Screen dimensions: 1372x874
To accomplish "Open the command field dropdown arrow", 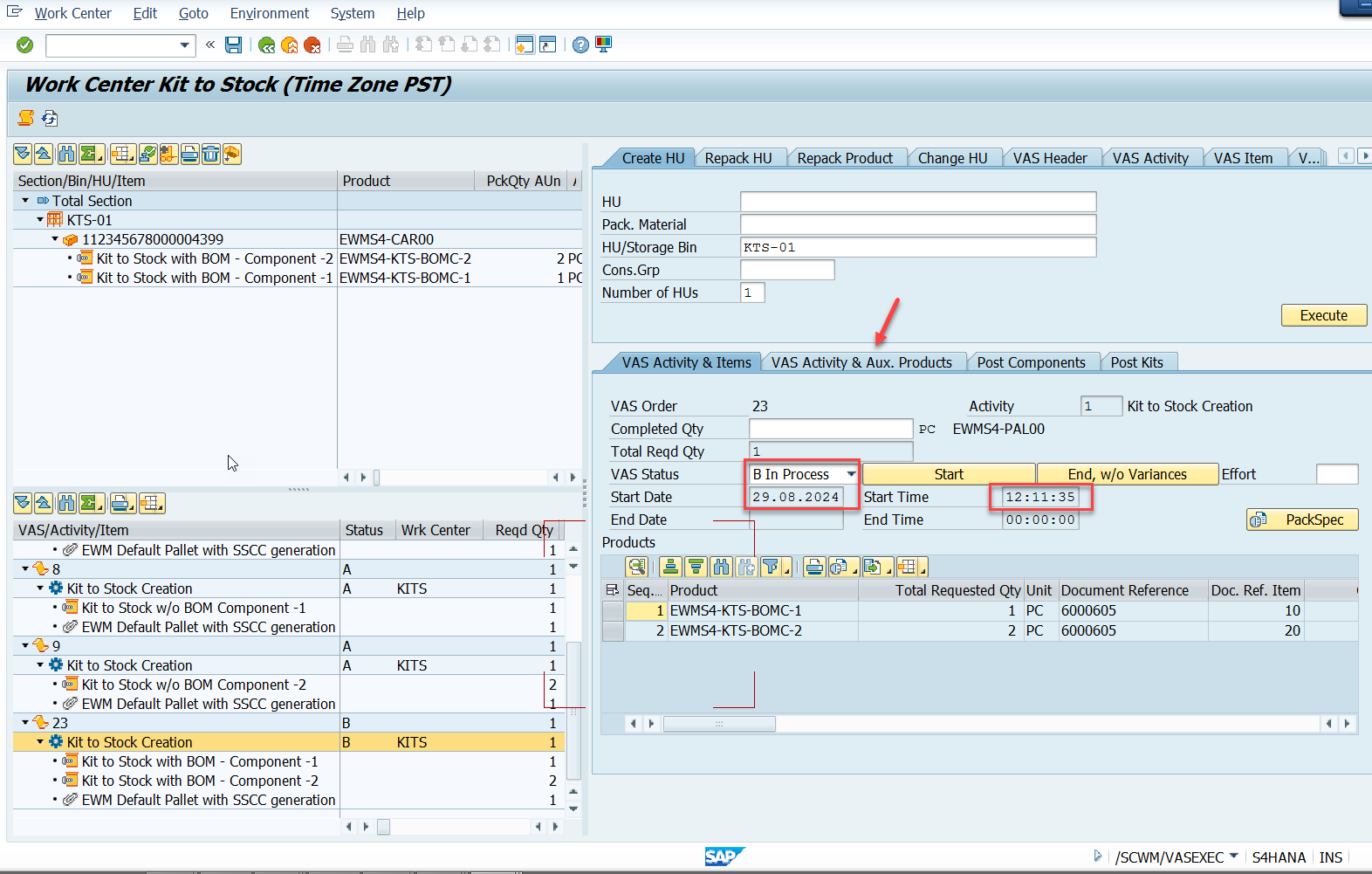I will click(184, 45).
